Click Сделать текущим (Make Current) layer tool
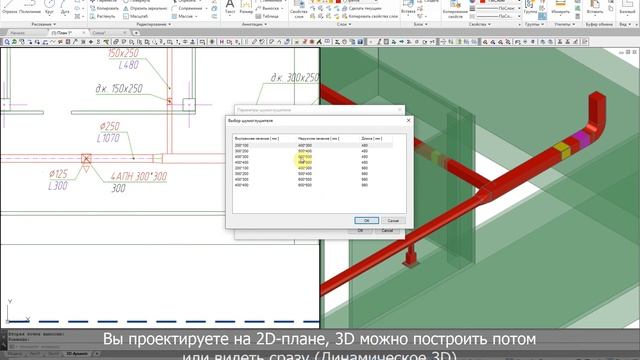 click(362, 8)
